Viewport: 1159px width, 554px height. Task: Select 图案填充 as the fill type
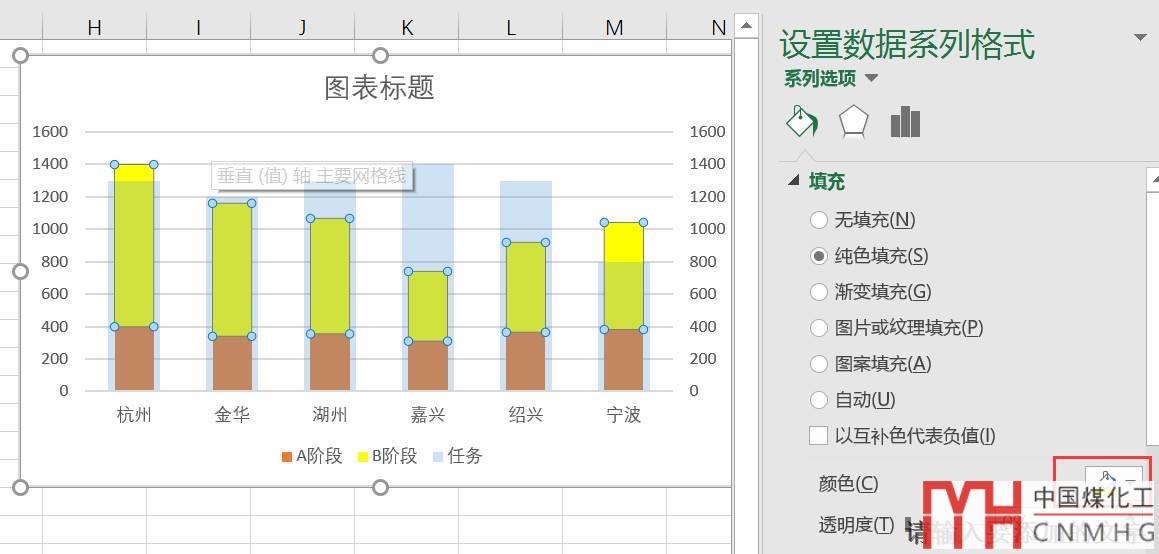[x=819, y=364]
